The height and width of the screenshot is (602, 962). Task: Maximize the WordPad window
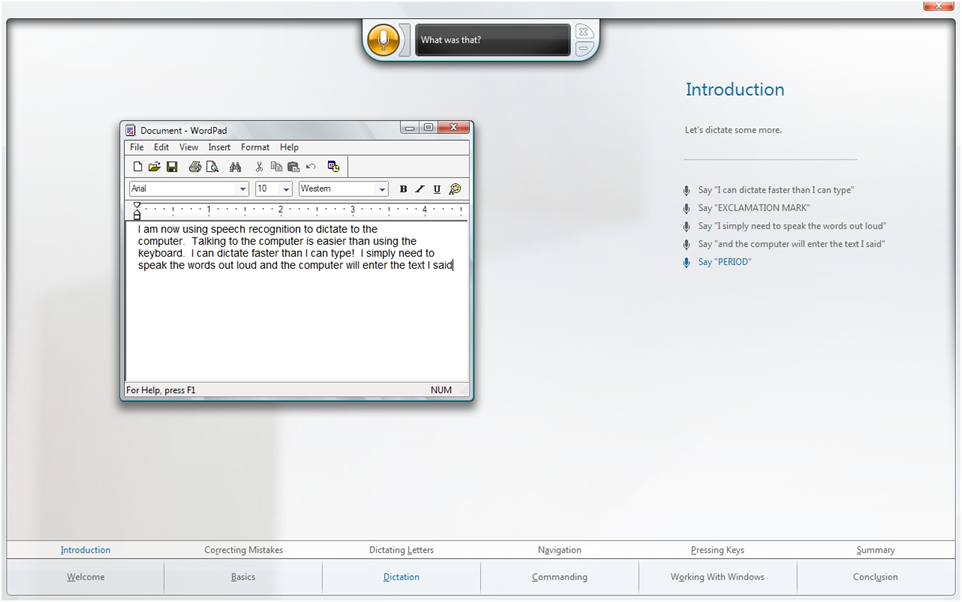point(428,128)
